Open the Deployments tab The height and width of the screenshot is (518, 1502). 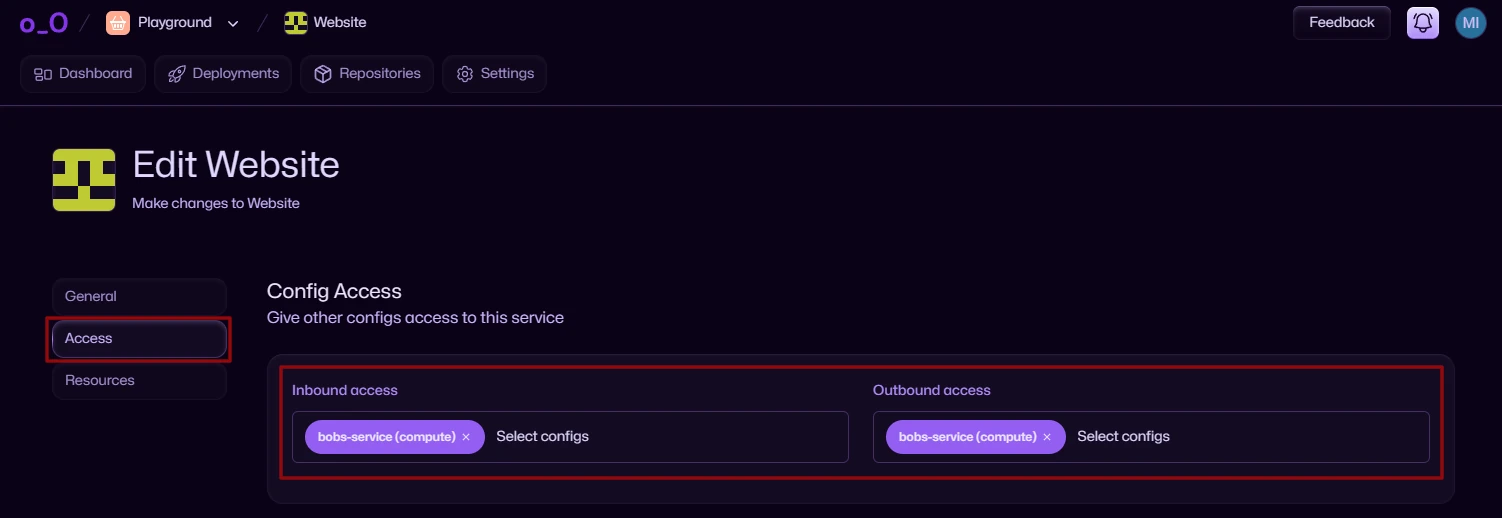click(x=223, y=74)
